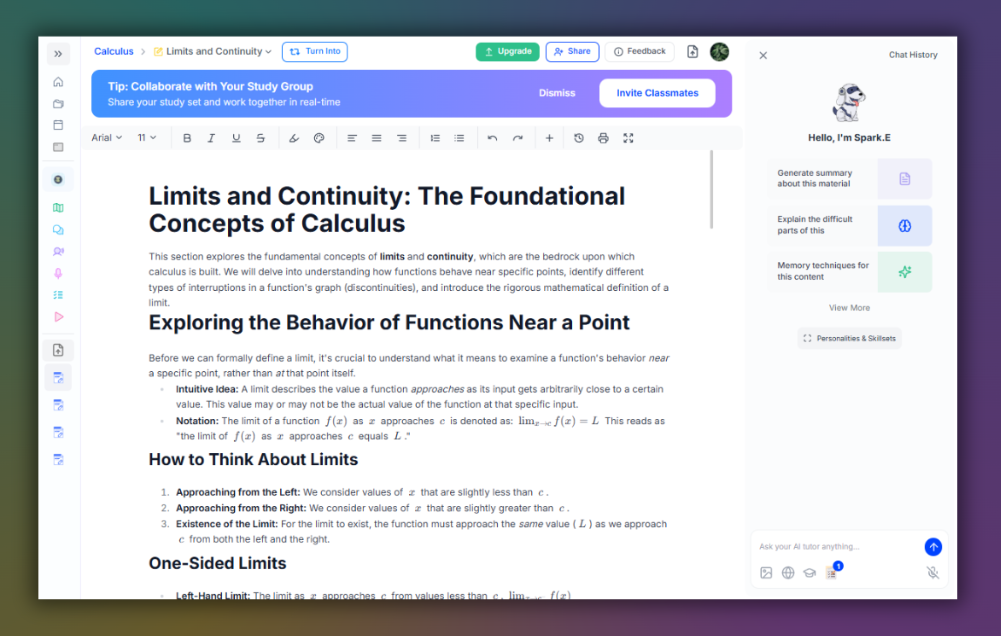Open the text color palette
This screenshot has width=1001, height=636.
(x=319, y=137)
